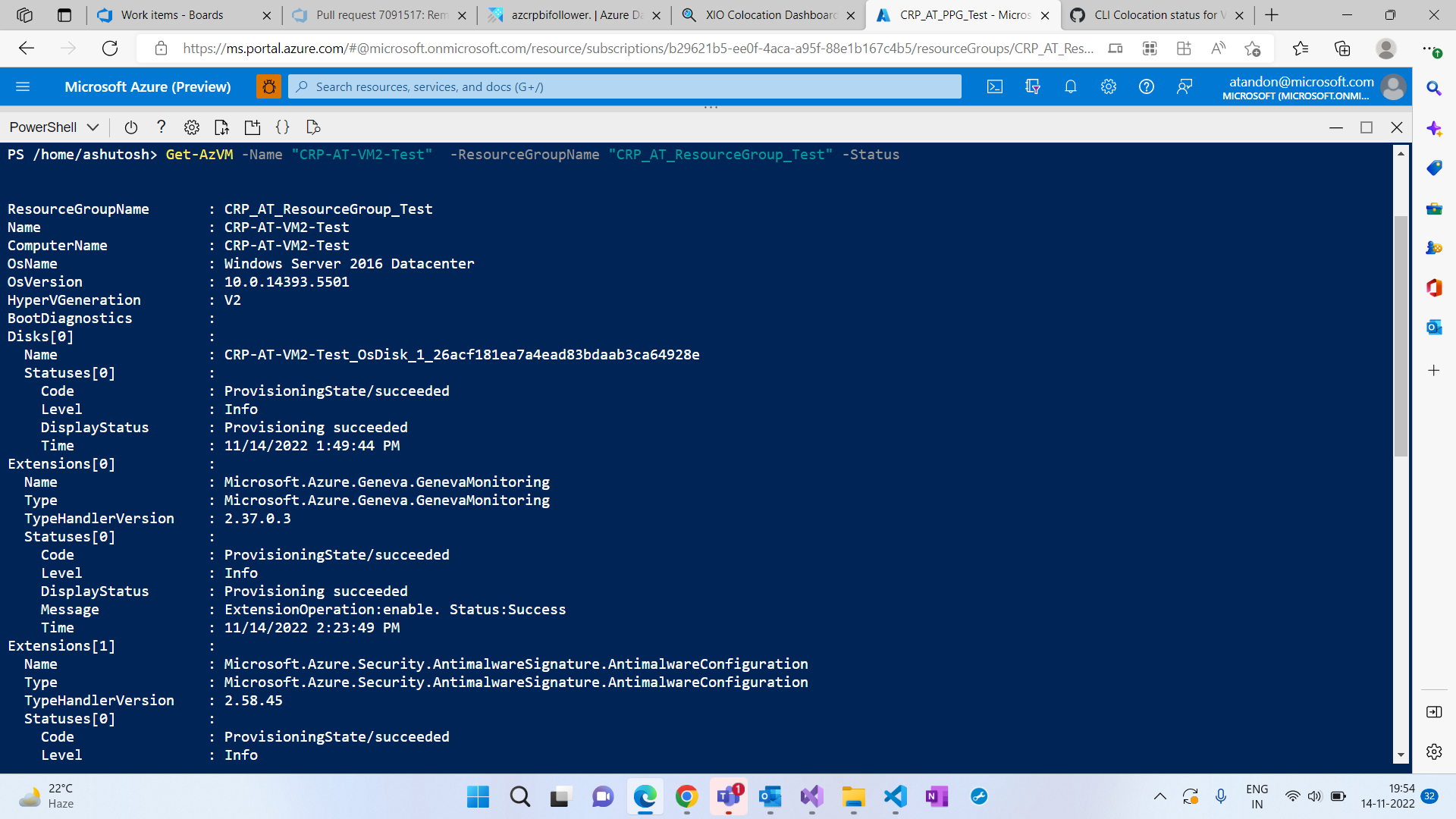The height and width of the screenshot is (819, 1456).
Task: Open Azure notifications bell
Action: coord(1071,86)
